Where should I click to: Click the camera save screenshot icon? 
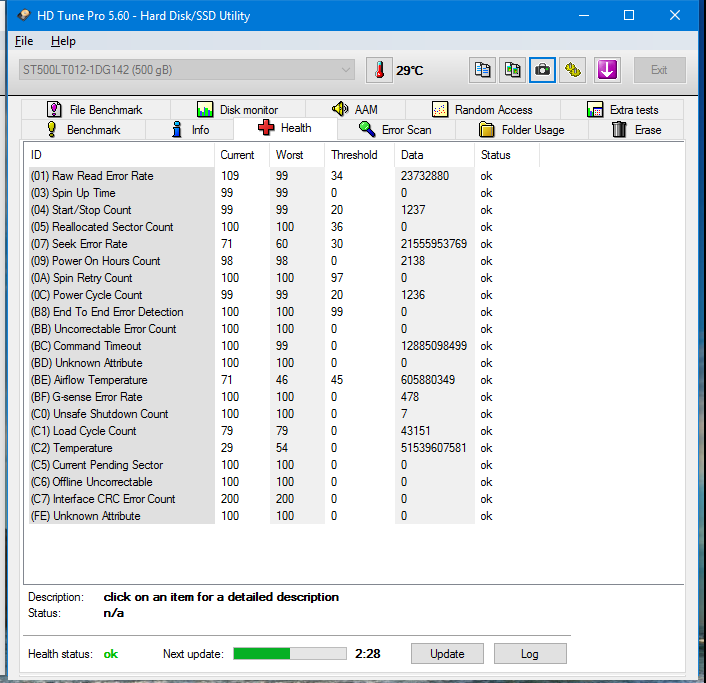542,70
